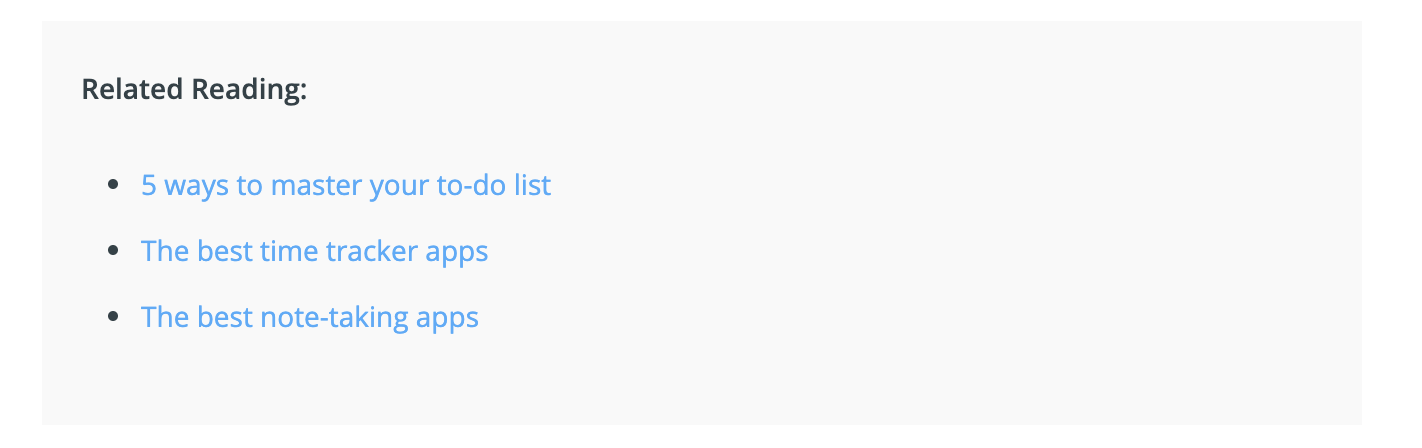Screen dimensions: 1422x448
Task: Click the bullet beside the time tracker link
Action: [x=113, y=251]
